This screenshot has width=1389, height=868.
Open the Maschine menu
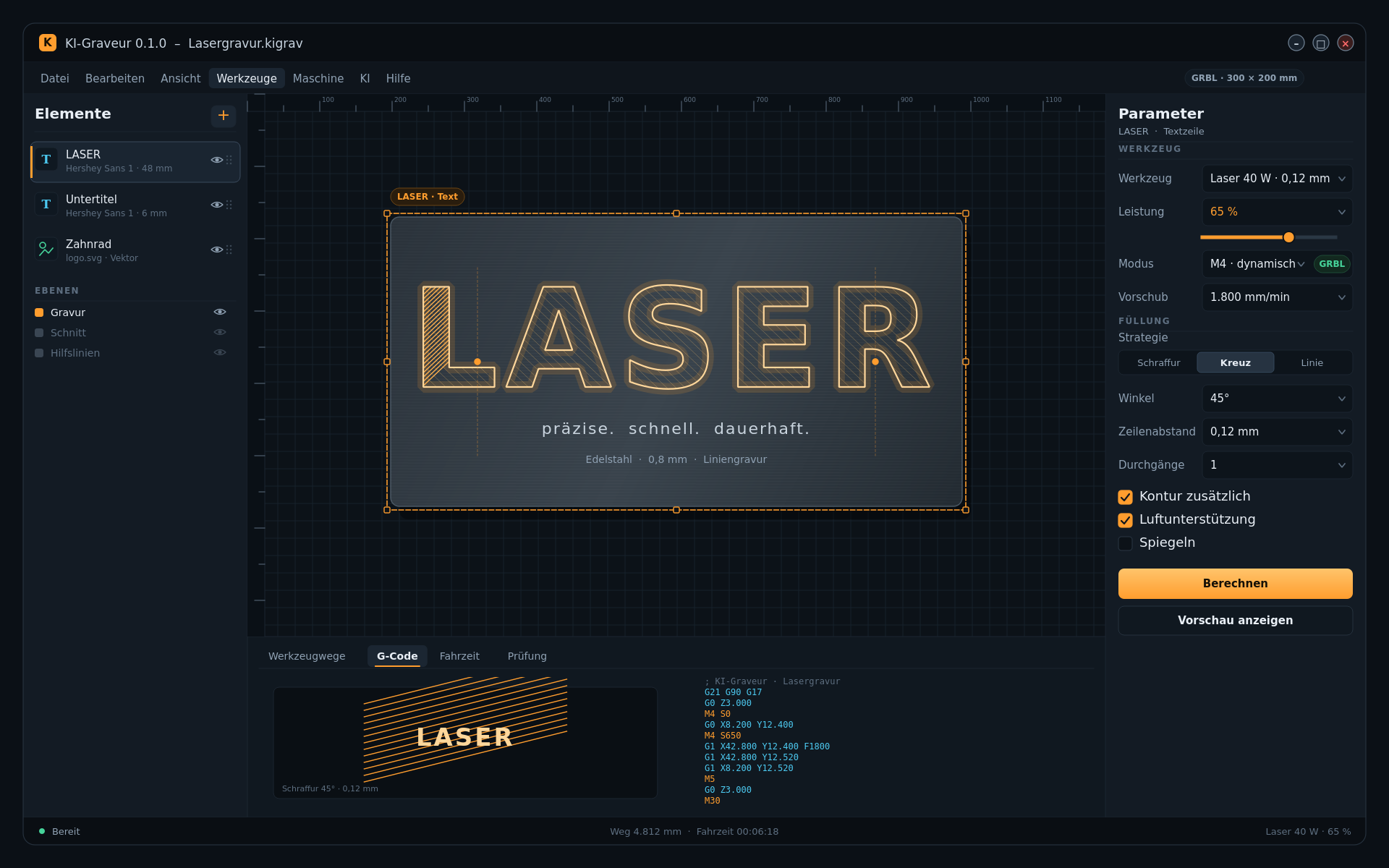click(x=318, y=79)
